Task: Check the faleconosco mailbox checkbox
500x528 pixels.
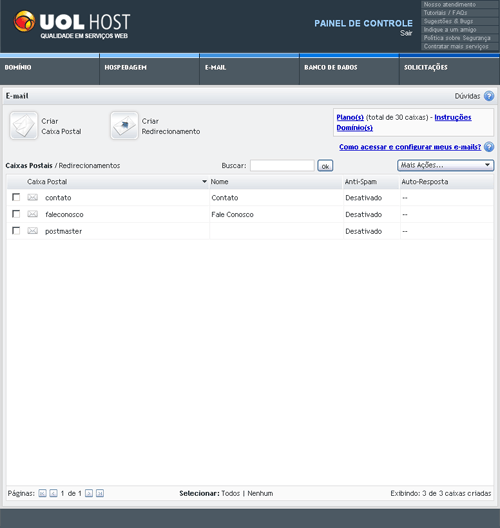Action: pyautogui.click(x=16, y=214)
